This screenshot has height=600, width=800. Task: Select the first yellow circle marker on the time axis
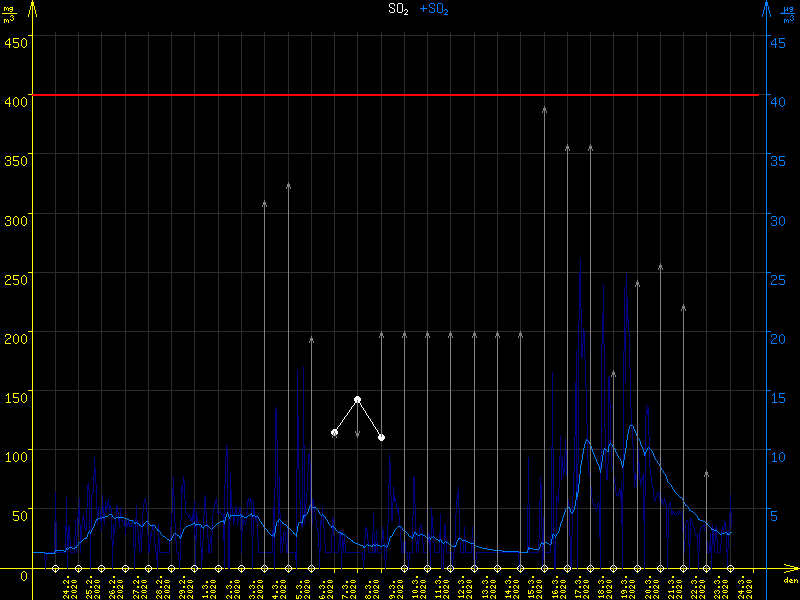point(55,569)
